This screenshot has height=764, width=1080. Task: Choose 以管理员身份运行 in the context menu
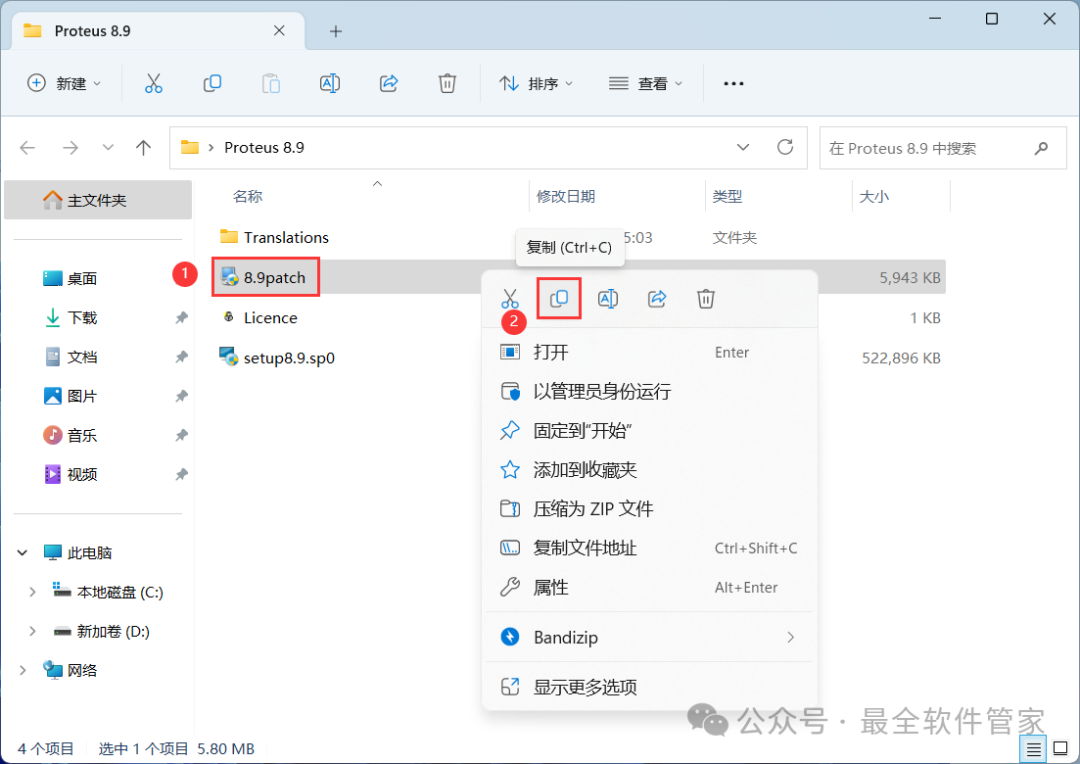point(650,391)
